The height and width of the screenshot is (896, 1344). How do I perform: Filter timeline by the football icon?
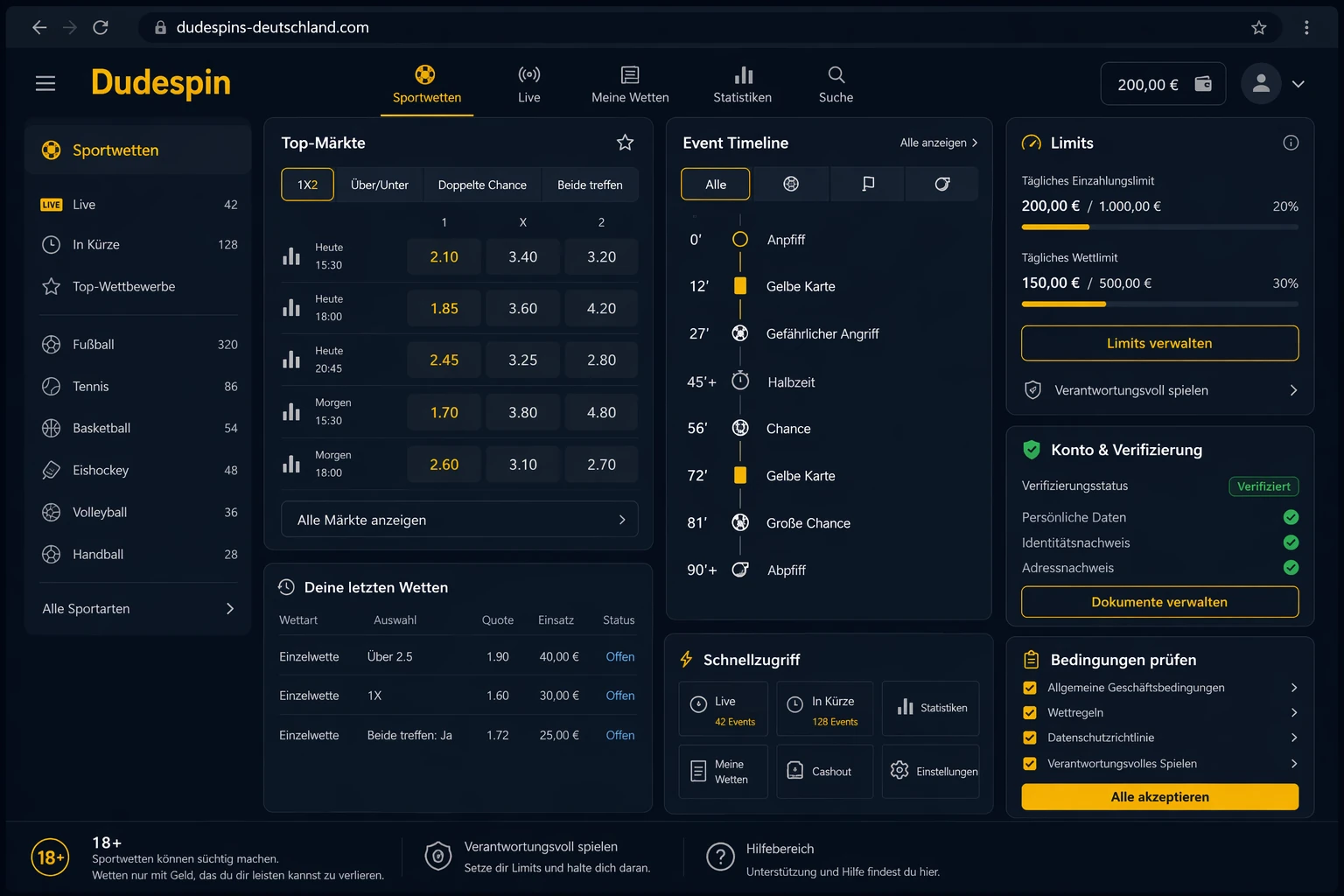791,184
